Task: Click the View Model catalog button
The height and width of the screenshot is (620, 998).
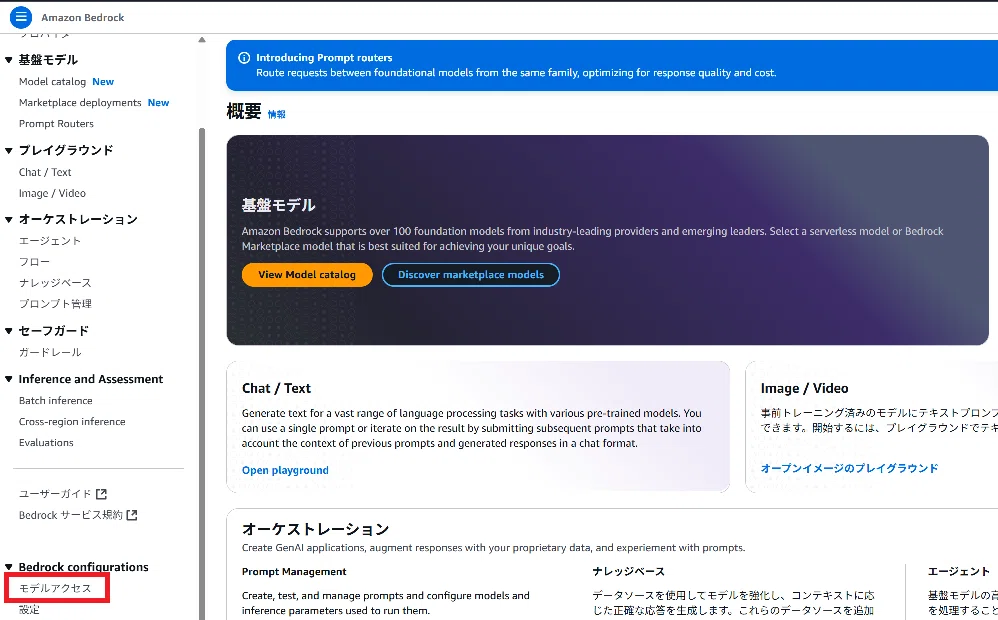Action: 307,275
